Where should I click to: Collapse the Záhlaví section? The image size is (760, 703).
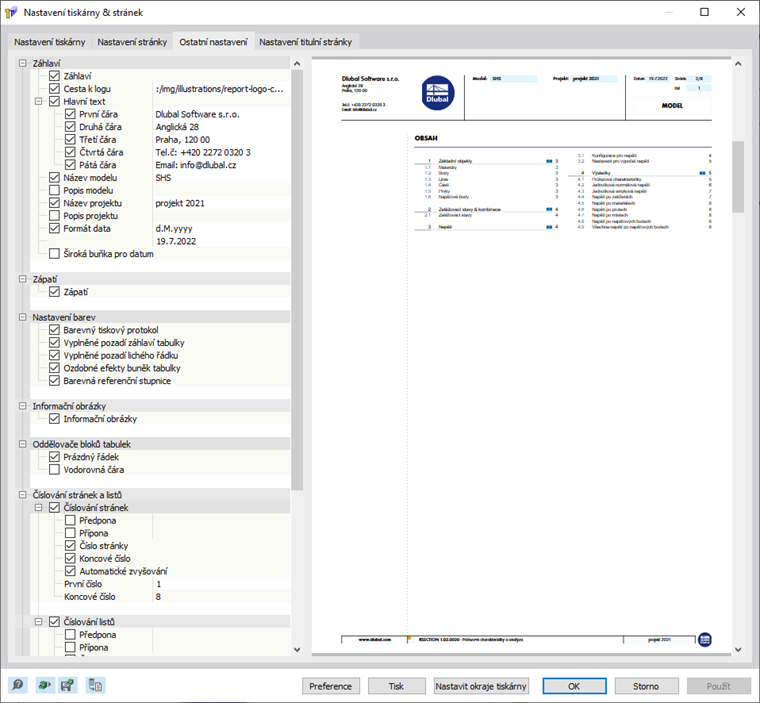[x=22, y=63]
